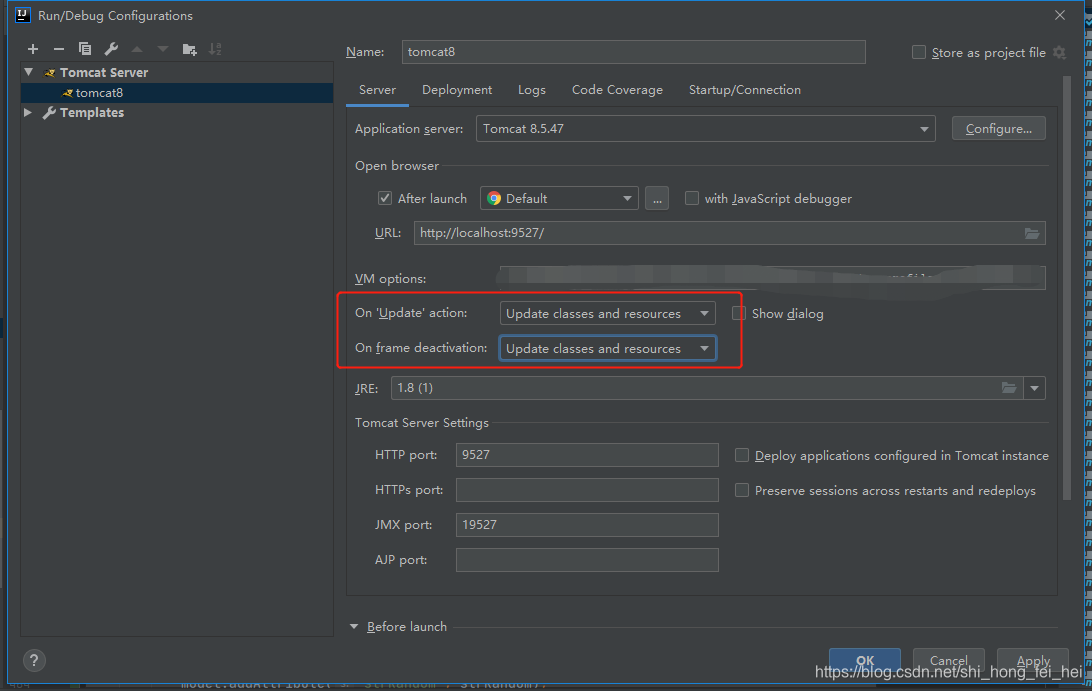Image resolution: width=1092 pixels, height=691 pixels.
Task: Open the help question mark icon
Action: [x=33, y=660]
